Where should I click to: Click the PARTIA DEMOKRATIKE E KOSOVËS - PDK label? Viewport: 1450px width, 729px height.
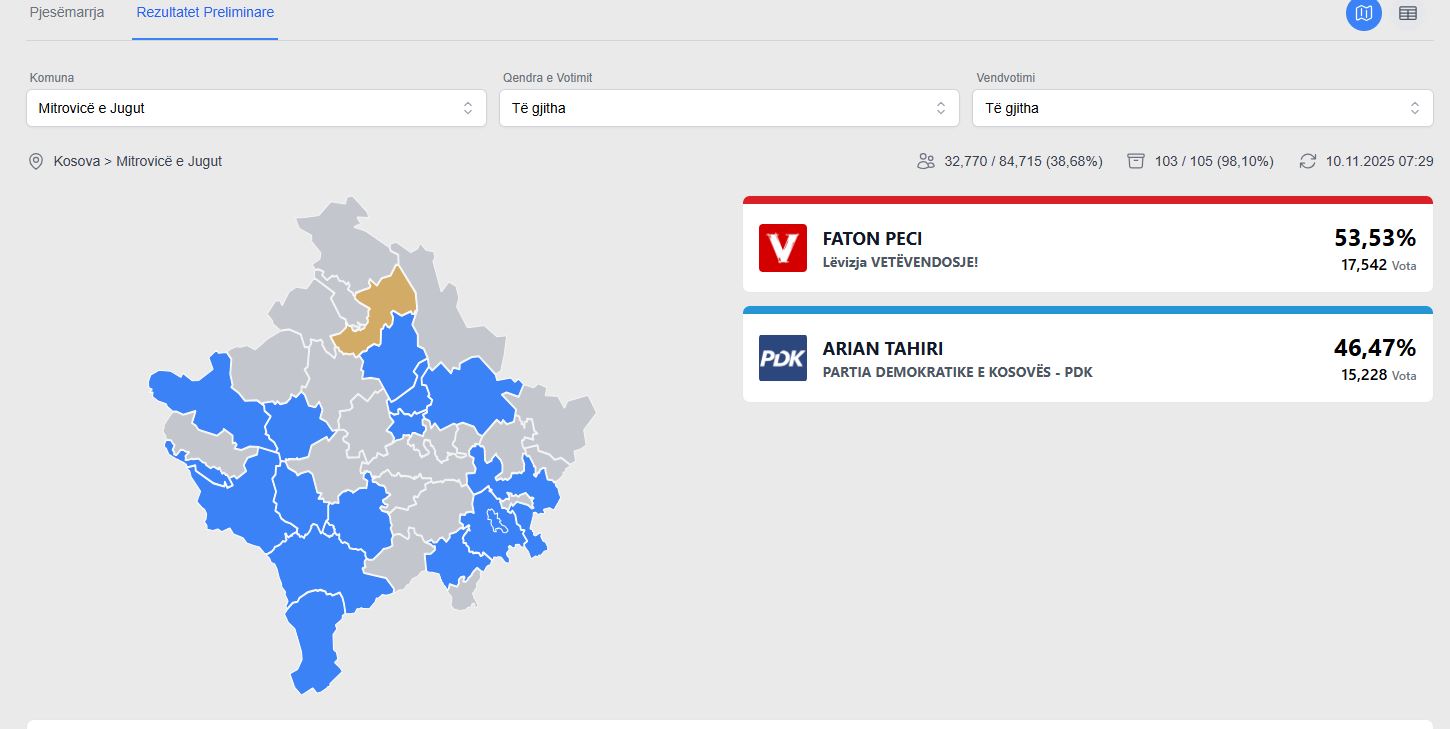coord(957,372)
